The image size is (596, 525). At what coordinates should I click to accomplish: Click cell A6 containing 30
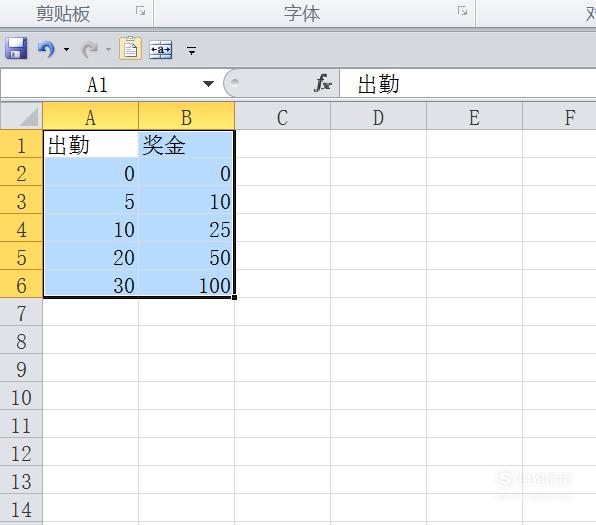pyautogui.click(x=91, y=284)
